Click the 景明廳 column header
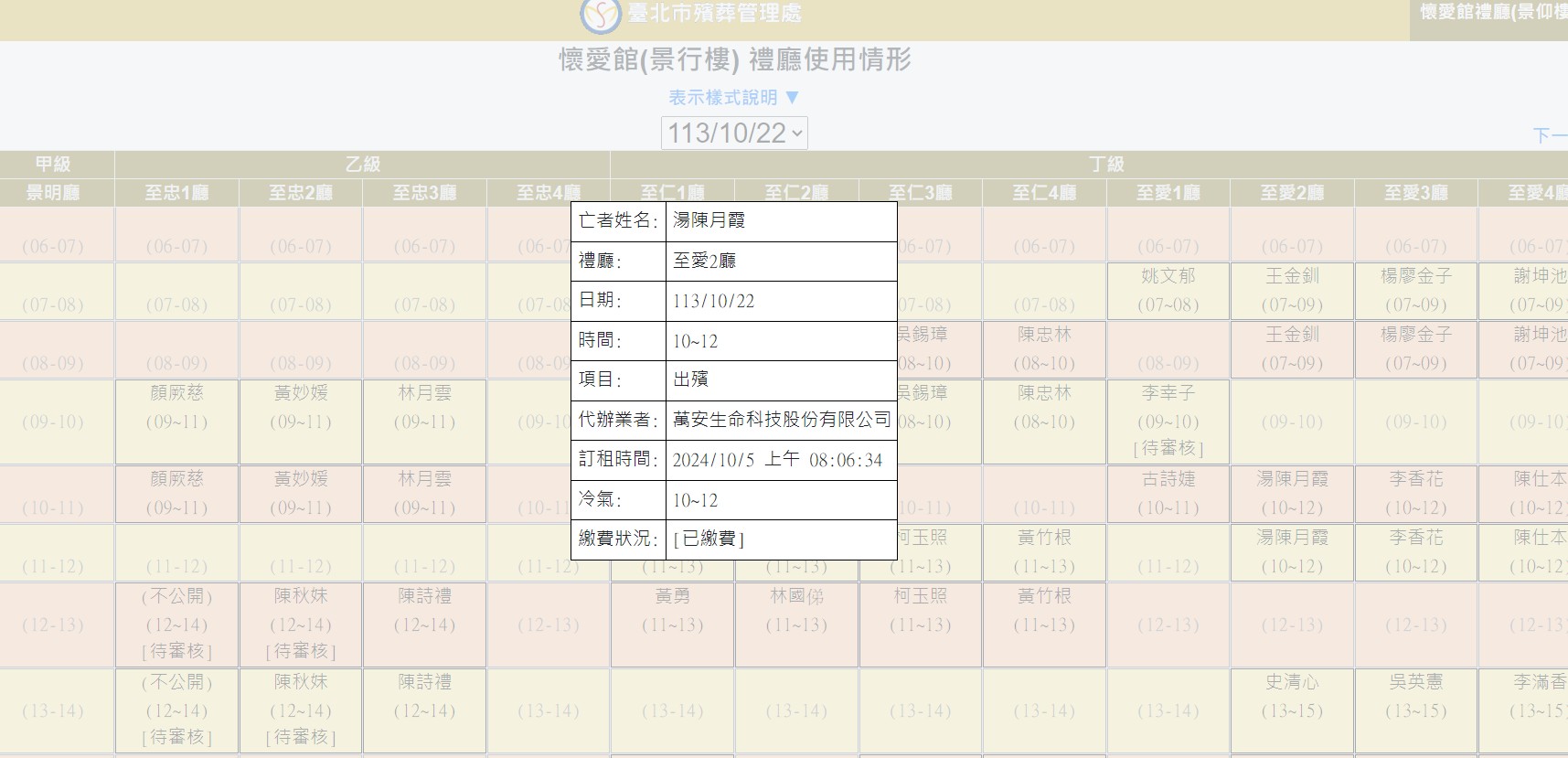The width and height of the screenshot is (1568, 758). pos(53,193)
